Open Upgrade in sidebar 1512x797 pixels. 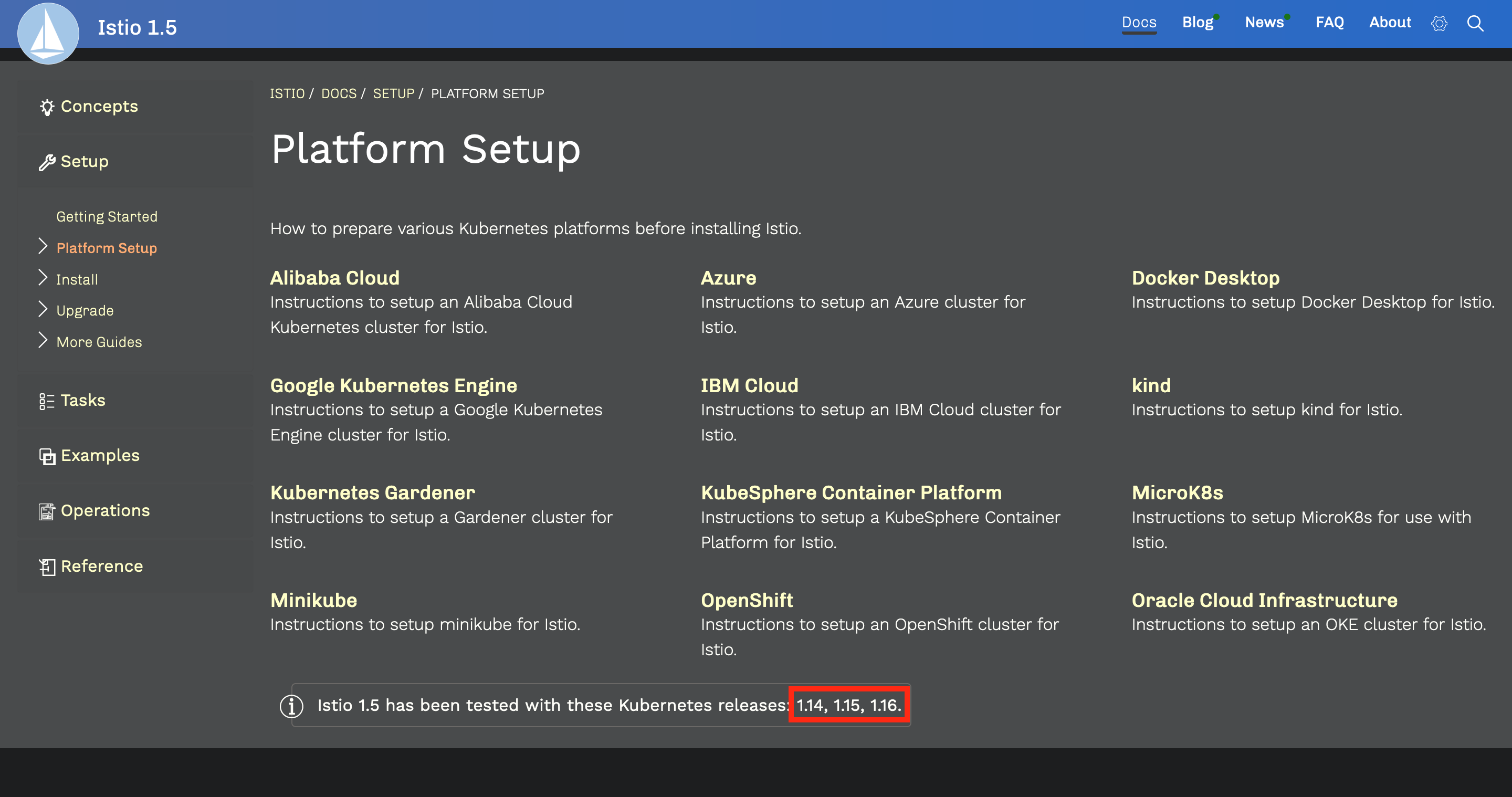point(85,310)
